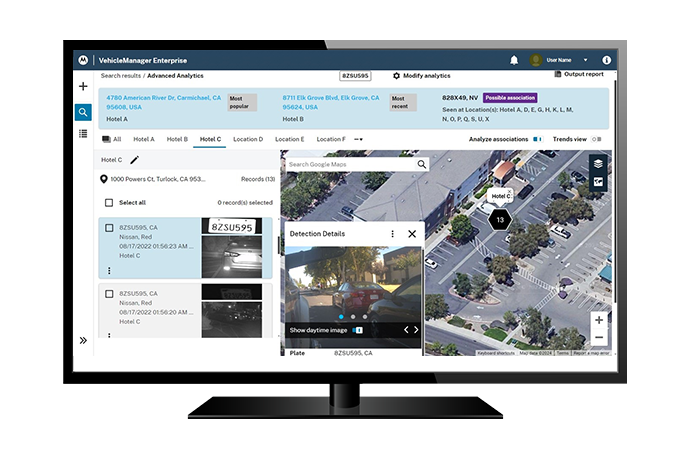Edit the Hotel C name with pencil

pos(134,159)
